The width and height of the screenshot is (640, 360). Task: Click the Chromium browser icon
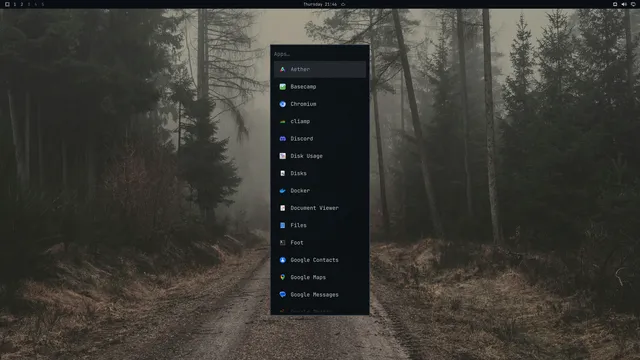pos(282,104)
